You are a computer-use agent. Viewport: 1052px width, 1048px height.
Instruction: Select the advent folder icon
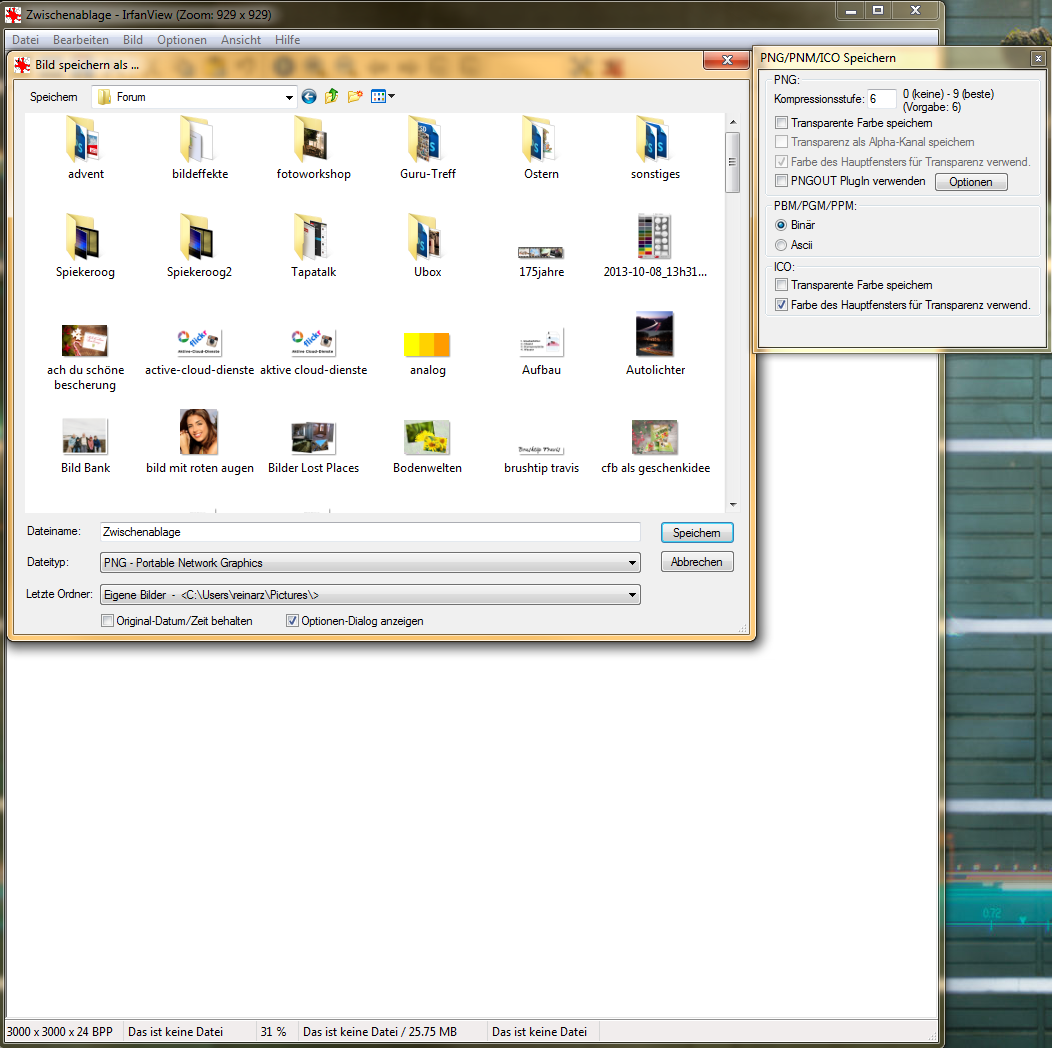tap(85, 140)
